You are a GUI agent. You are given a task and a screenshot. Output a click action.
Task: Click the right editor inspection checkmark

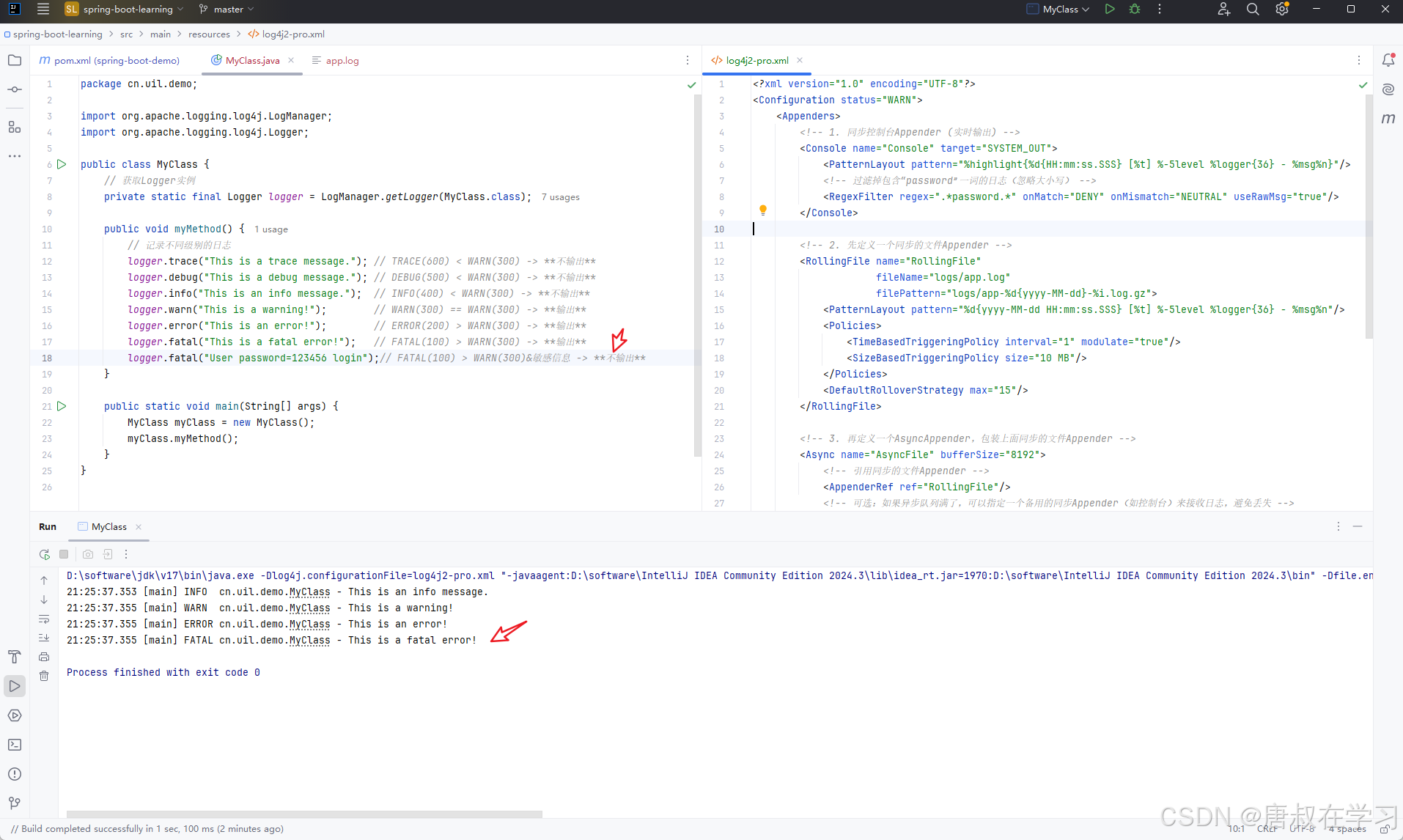point(1363,85)
